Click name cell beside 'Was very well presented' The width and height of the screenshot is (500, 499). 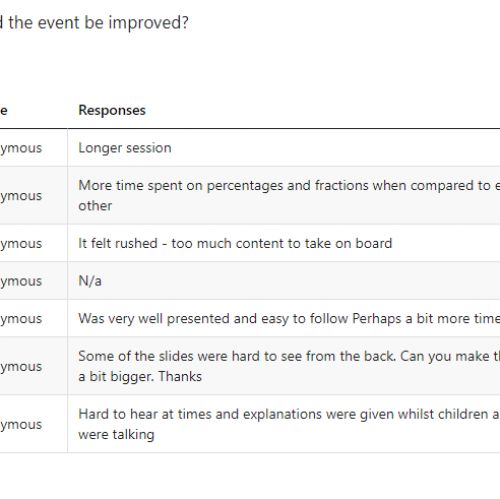[21, 318]
